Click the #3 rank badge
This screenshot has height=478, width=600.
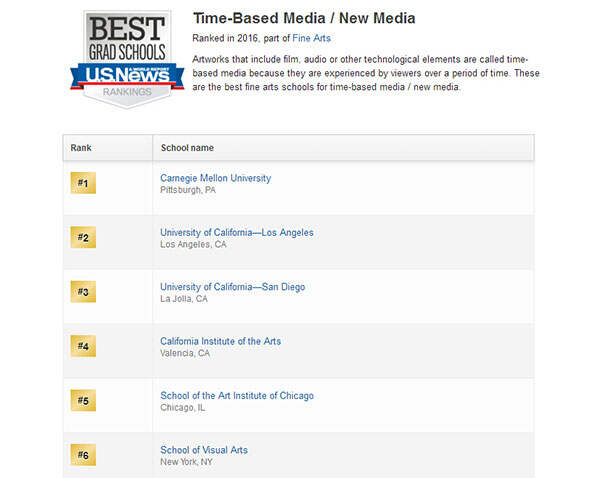tap(83, 292)
